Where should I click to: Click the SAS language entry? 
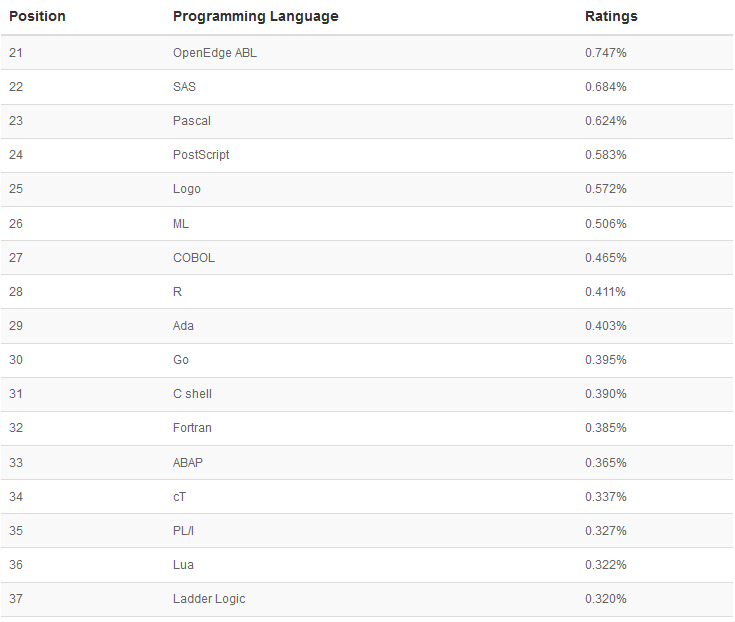[x=184, y=87]
